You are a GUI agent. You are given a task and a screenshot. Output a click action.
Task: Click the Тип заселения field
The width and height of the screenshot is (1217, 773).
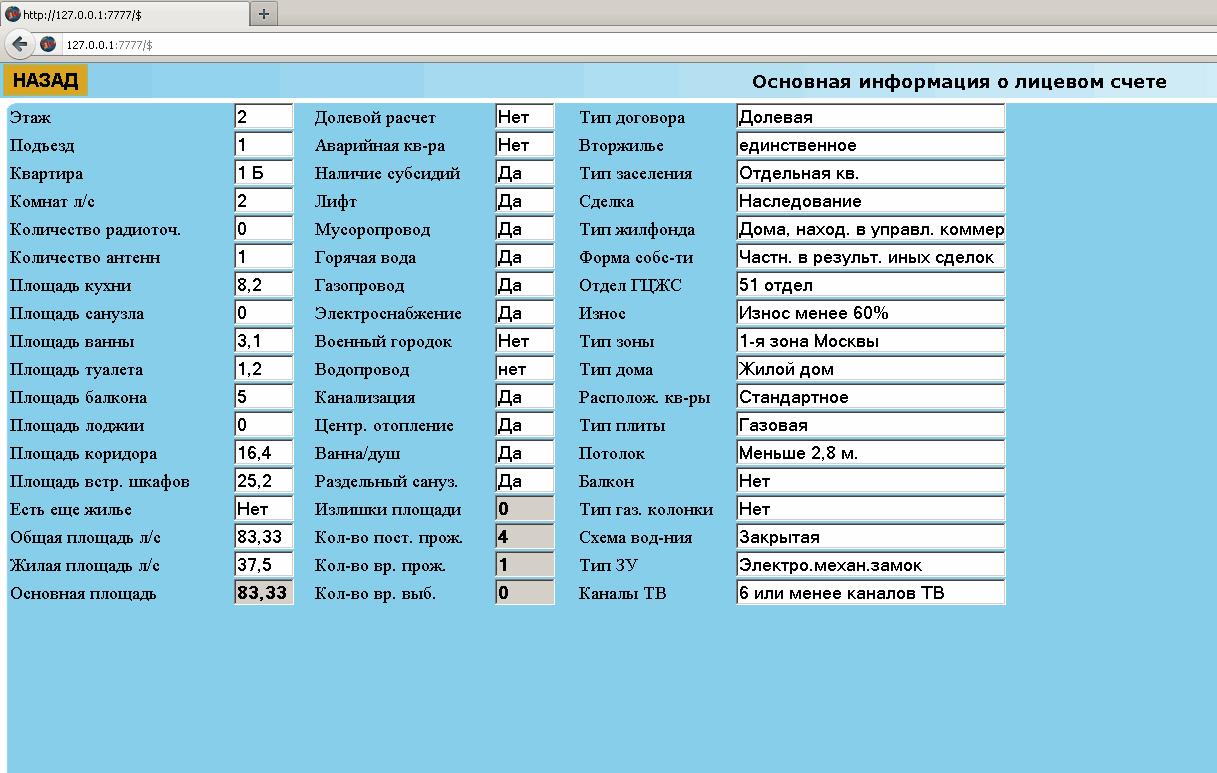pyautogui.click(x=871, y=173)
